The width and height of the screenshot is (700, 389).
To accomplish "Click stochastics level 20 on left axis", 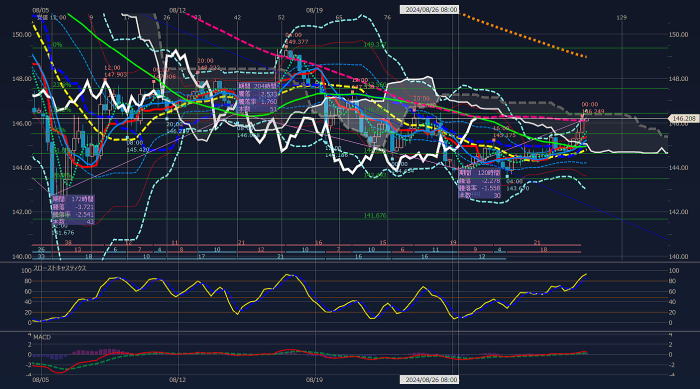I will (28, 313).
